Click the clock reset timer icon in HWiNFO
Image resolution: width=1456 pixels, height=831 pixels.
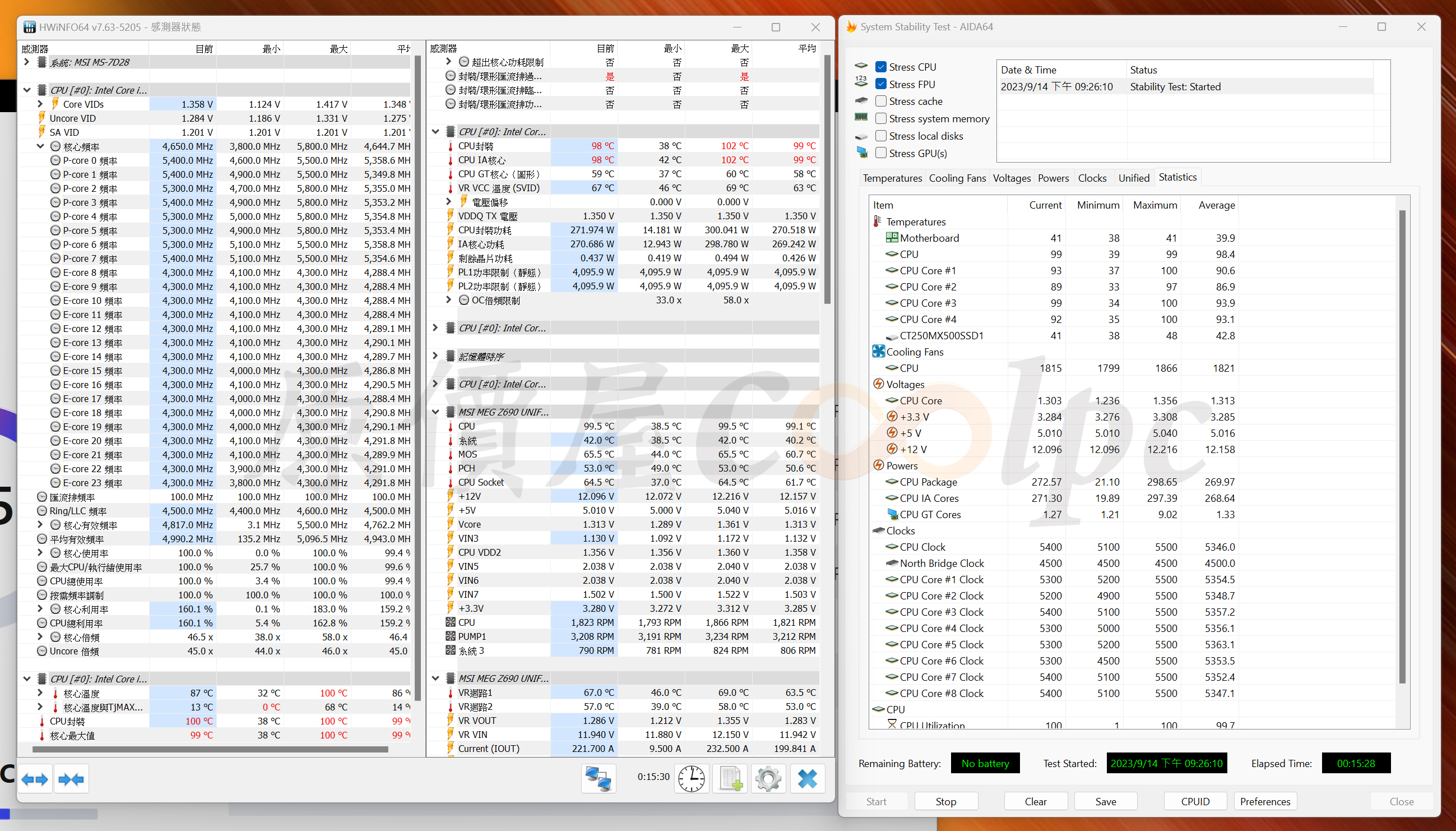pos(692,778)
